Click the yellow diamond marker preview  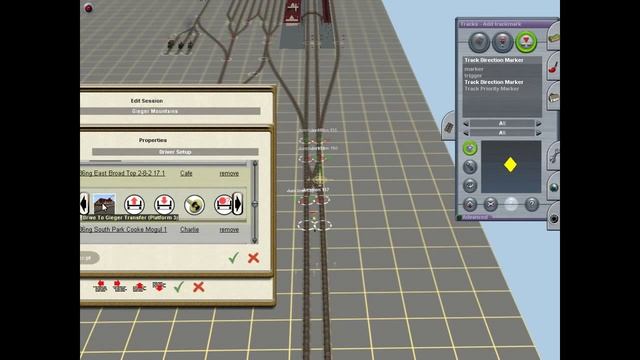[510, 165]
